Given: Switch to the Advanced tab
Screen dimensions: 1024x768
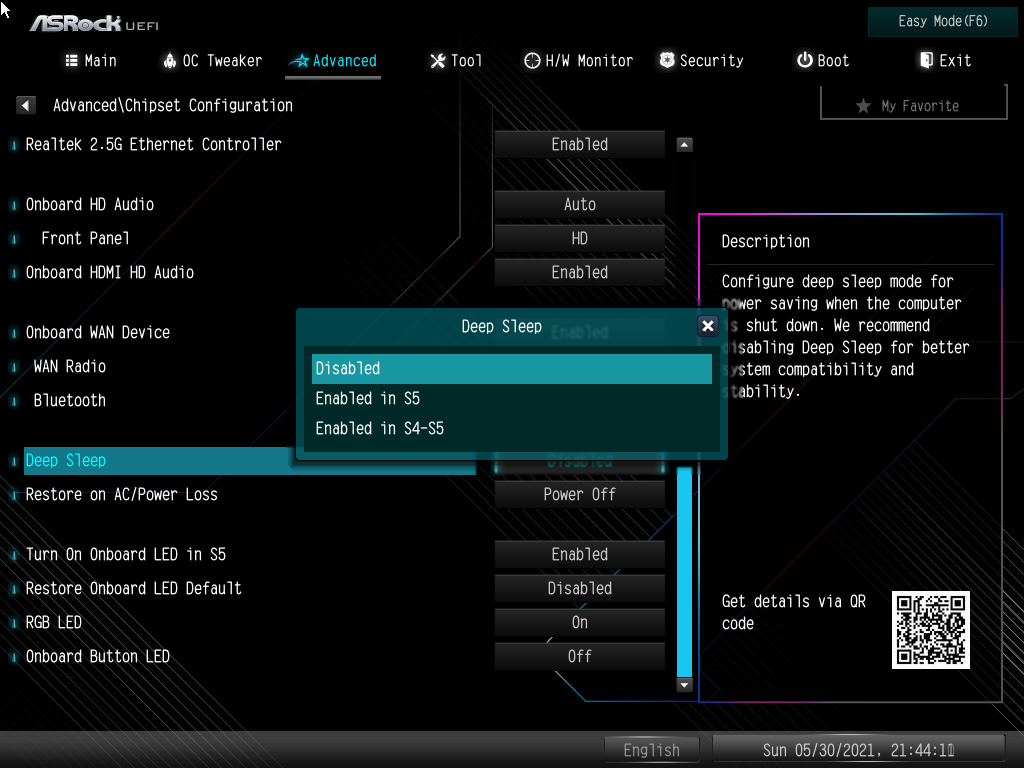Looking at the screenshot, I should (x=334, y=61).
